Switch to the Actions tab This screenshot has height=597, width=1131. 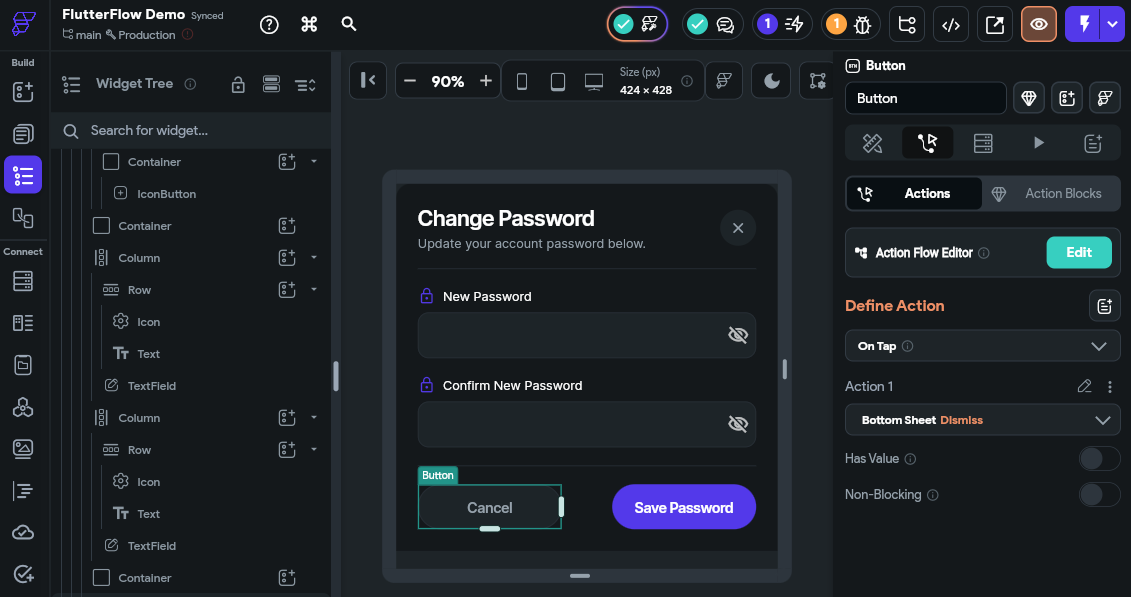pyautogui.click(x=914, y=193)
